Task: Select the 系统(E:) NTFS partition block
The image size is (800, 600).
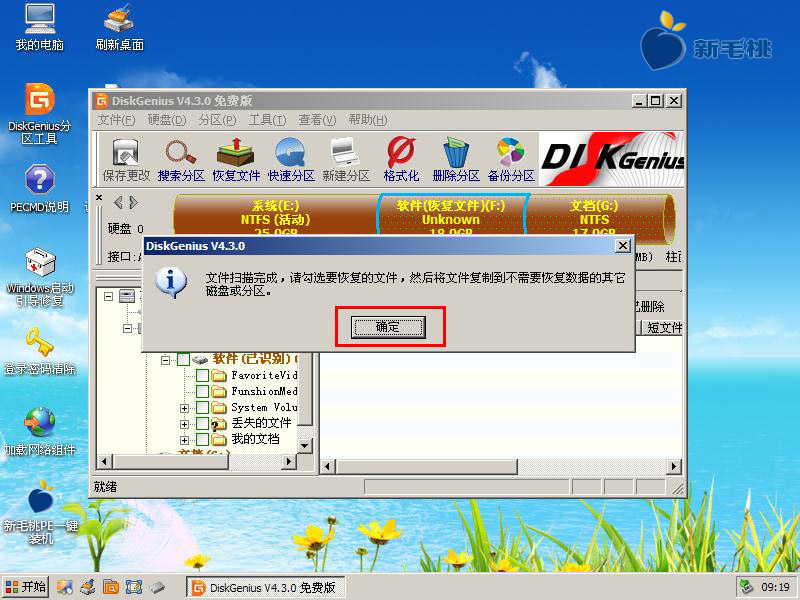Action: [276, 214]
